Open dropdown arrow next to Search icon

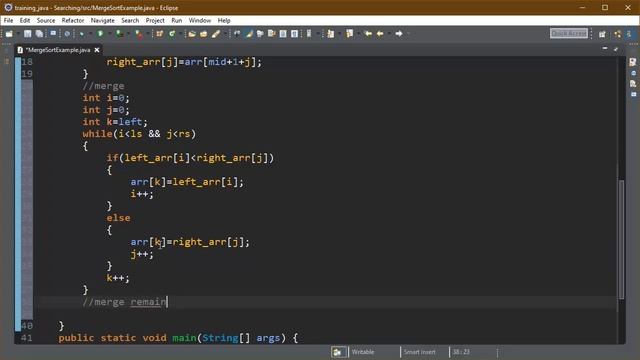[225, 34]
